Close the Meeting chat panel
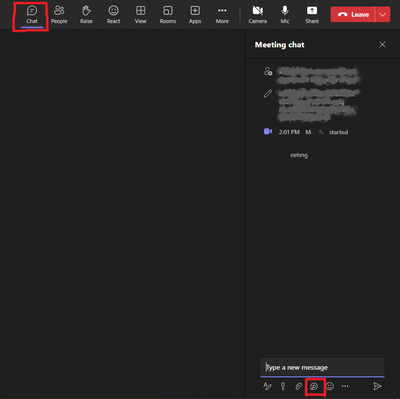The width and height of the screenshot is (400, 399). coord(382,44)
